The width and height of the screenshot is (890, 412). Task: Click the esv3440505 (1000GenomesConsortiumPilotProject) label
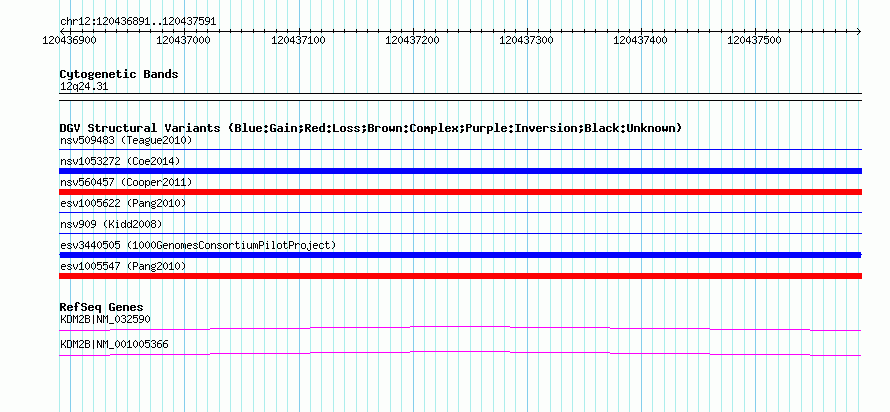tap(198, 245)
